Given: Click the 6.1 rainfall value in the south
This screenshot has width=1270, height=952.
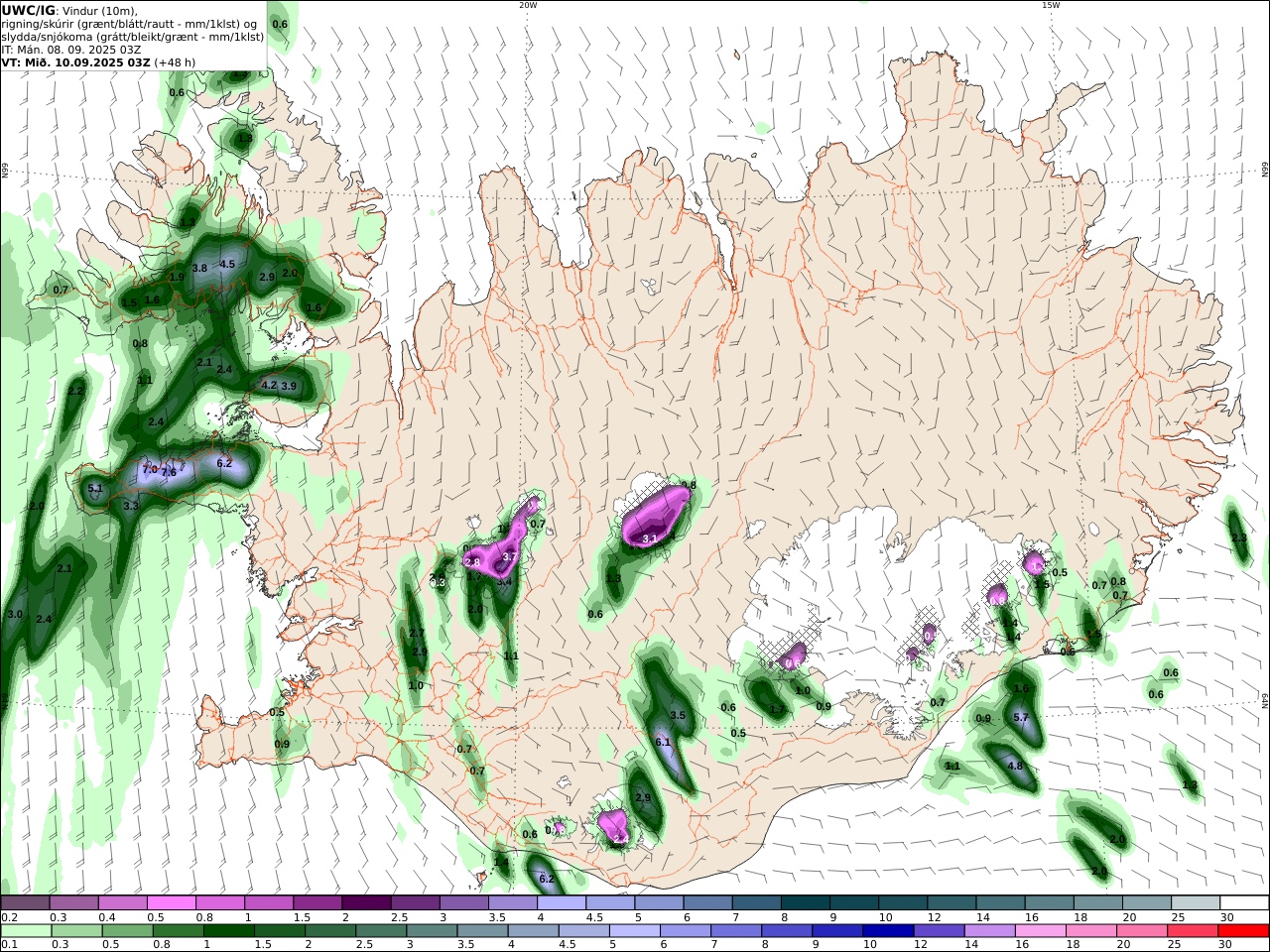Looking at the screenshot, I should click(x=664, y=742).
